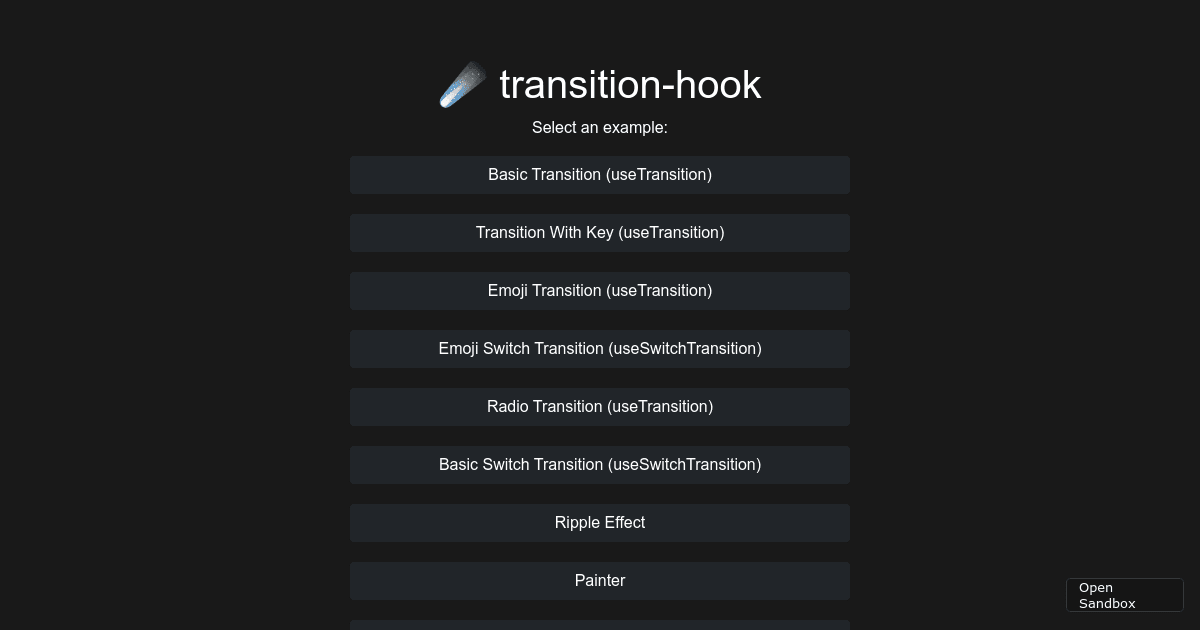Viewport: 1200px width, 630px height.
Task: Click the comet icon next to the title
Action: point(461,84)
